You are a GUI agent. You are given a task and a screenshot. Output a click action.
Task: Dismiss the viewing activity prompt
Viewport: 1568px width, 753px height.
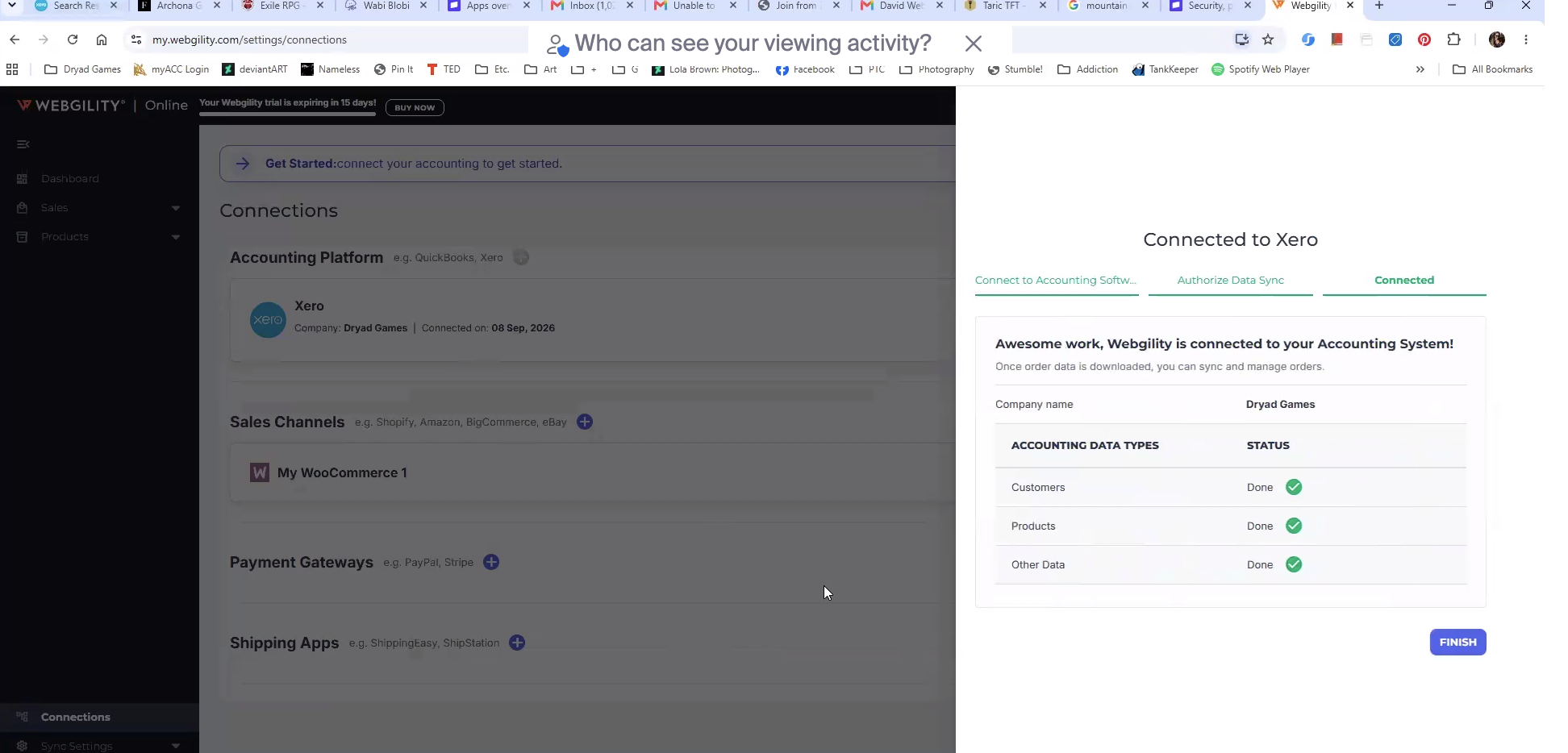pyautogui.click(x=974, y=44)
